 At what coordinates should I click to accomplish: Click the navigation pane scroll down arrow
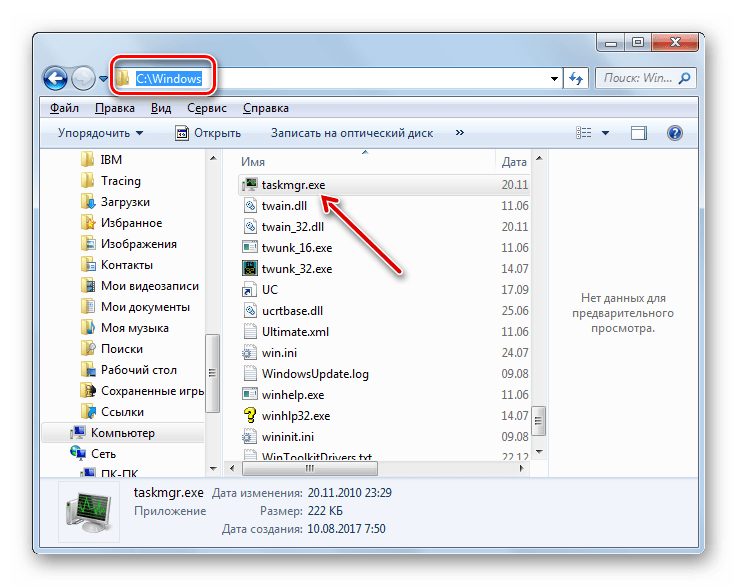click(213, 468)
